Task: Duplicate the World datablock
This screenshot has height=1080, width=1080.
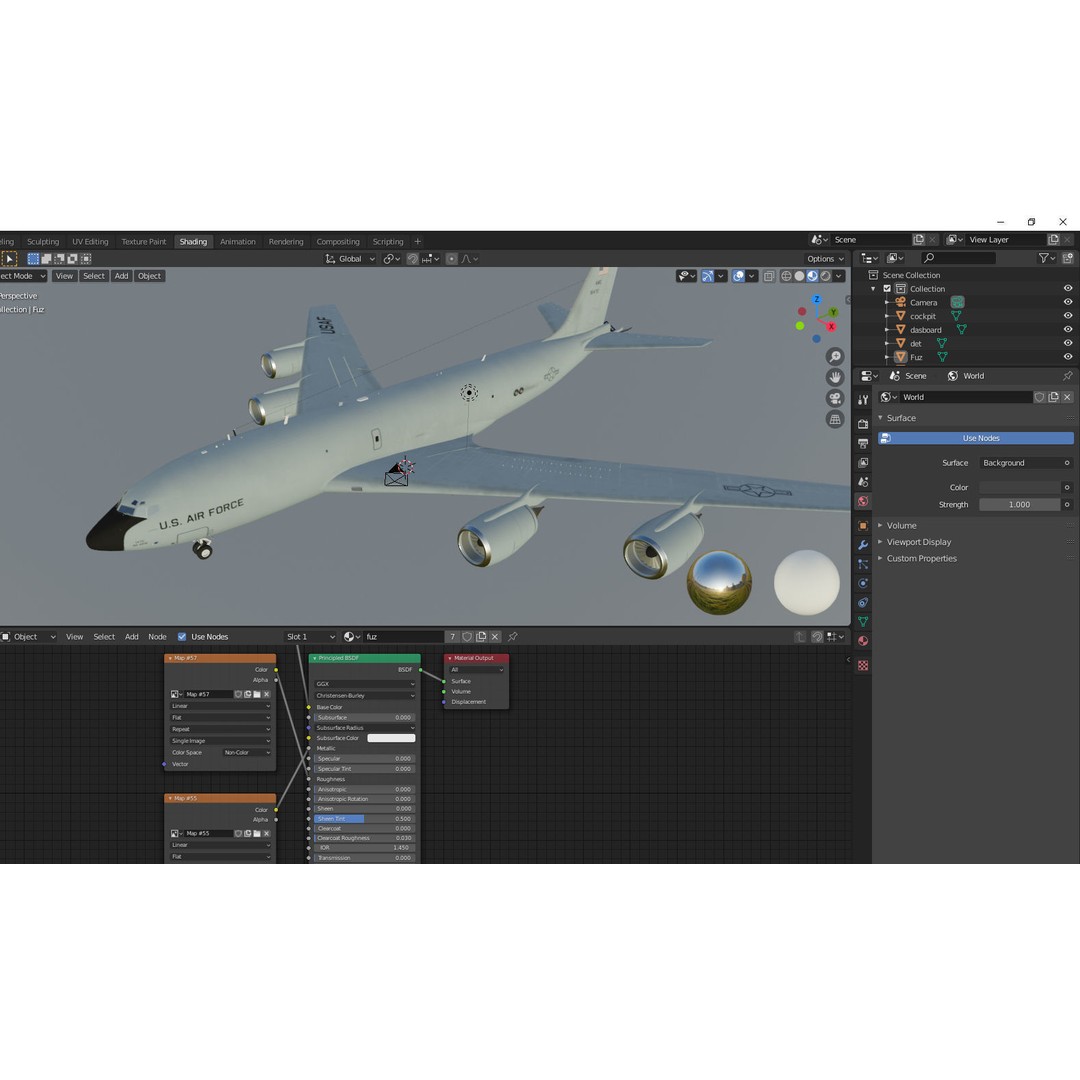Action: pyautogui.click(x=1053, y=397)
